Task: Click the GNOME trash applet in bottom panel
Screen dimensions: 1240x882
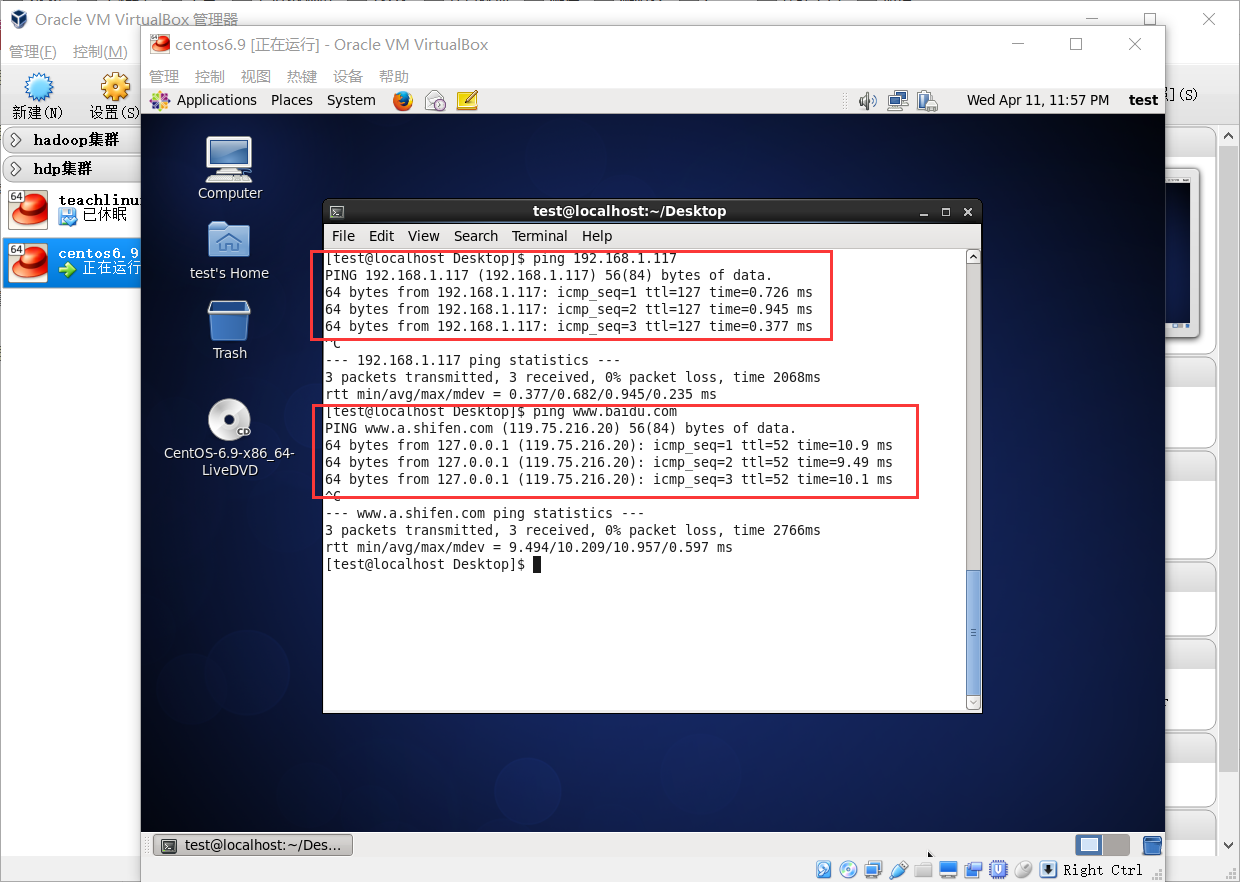Action: (x=1152, y=845)
